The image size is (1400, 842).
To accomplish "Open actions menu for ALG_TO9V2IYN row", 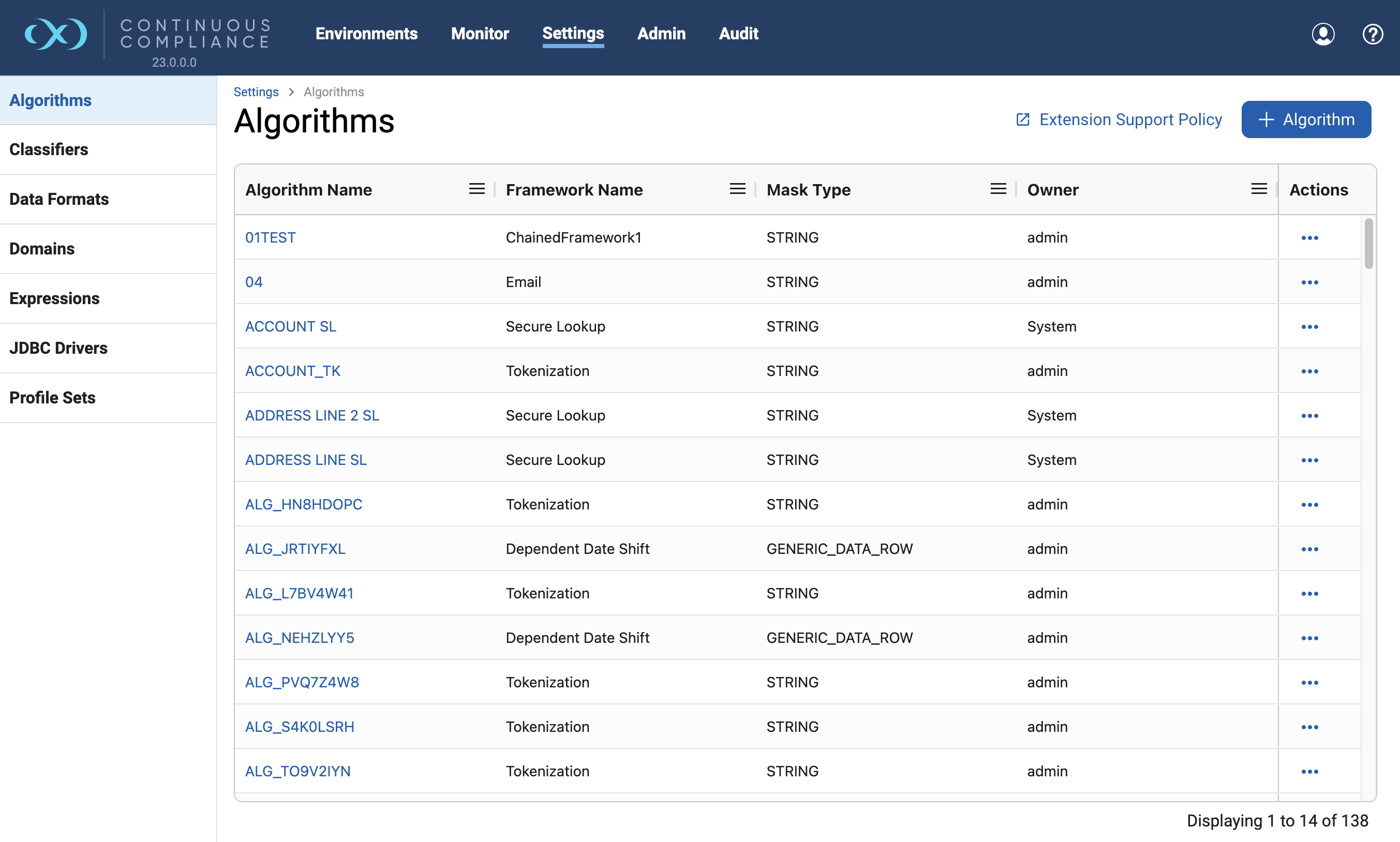I will (x=1309, y=772).
